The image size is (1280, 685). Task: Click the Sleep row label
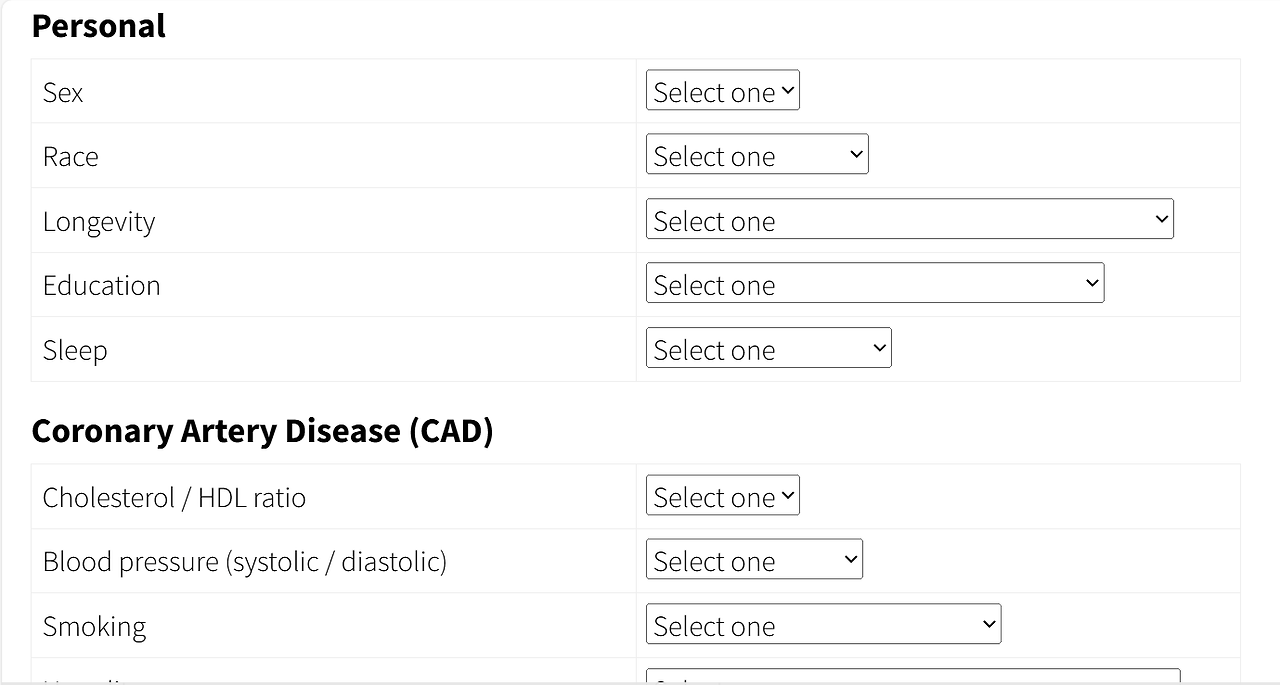75,350
